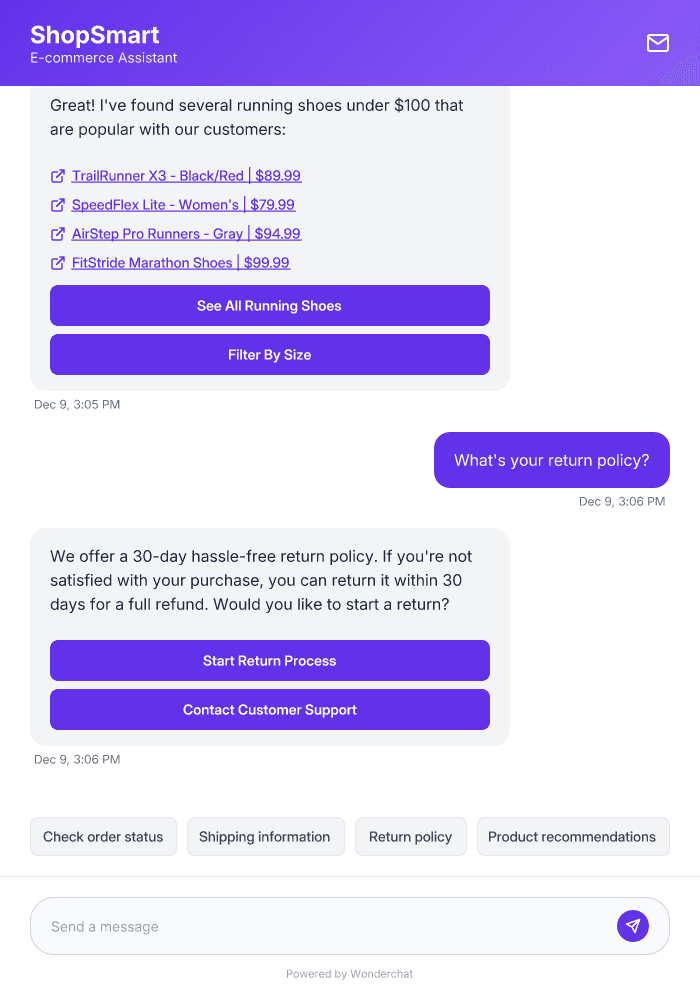Open the AirStep Pro Runners Gray link

point(187,233)
